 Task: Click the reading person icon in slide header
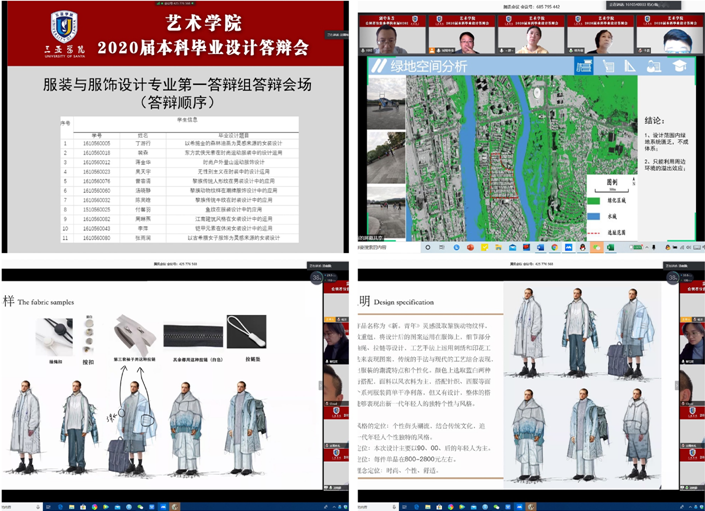(654, 66)
